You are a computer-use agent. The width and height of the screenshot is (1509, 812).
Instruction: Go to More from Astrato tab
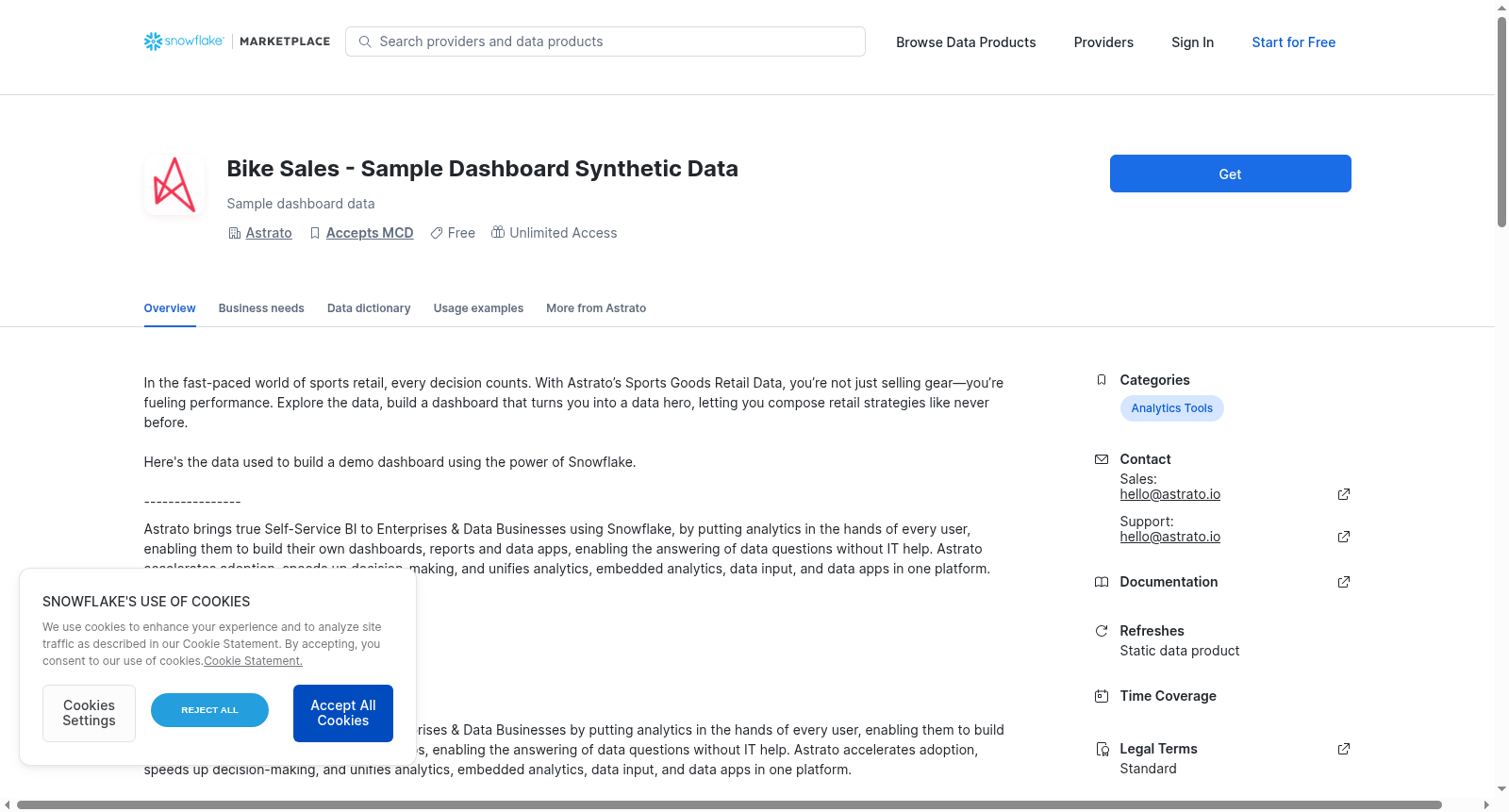pos(596,308)
